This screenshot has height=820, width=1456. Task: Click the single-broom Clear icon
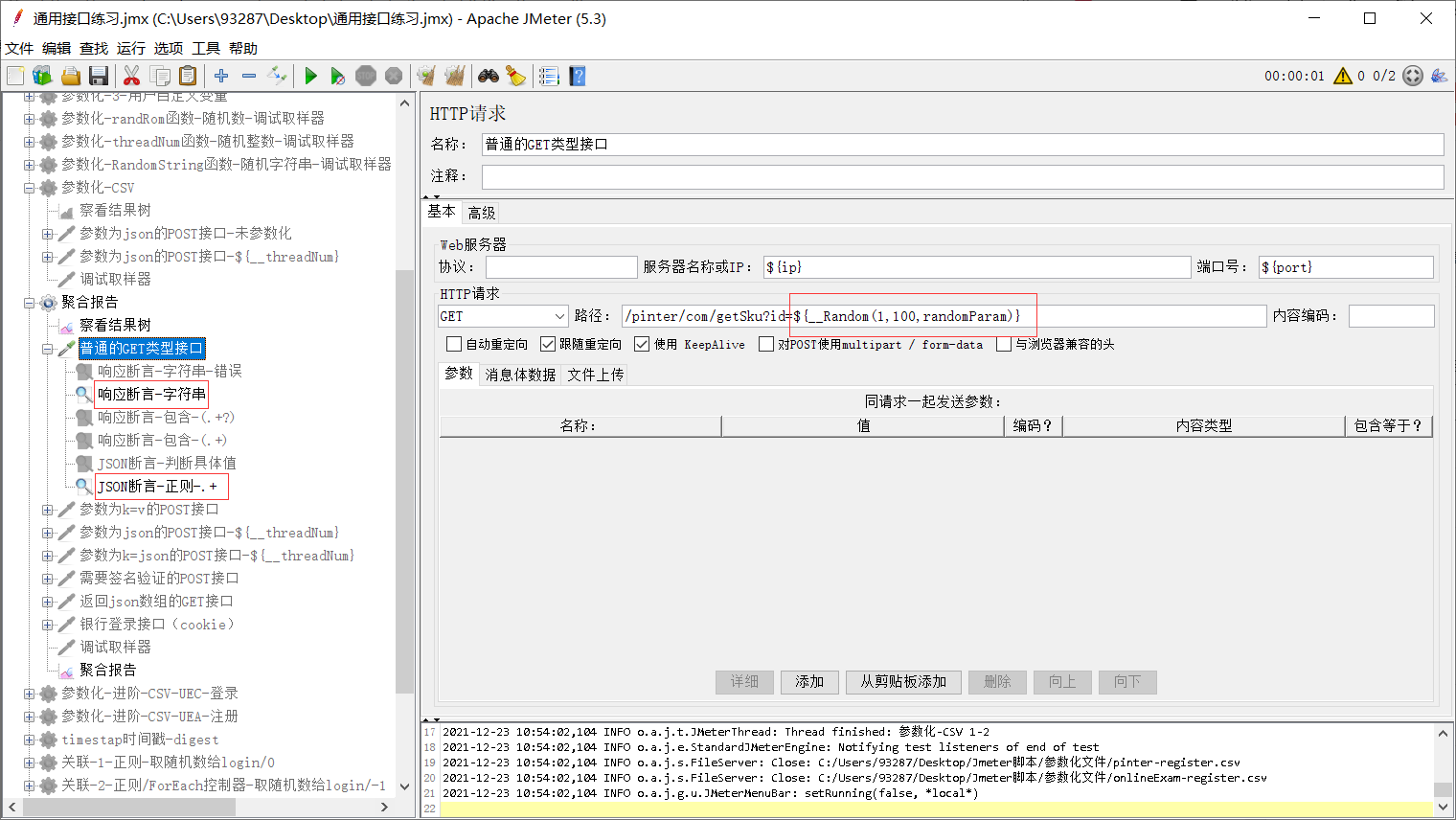426,76
